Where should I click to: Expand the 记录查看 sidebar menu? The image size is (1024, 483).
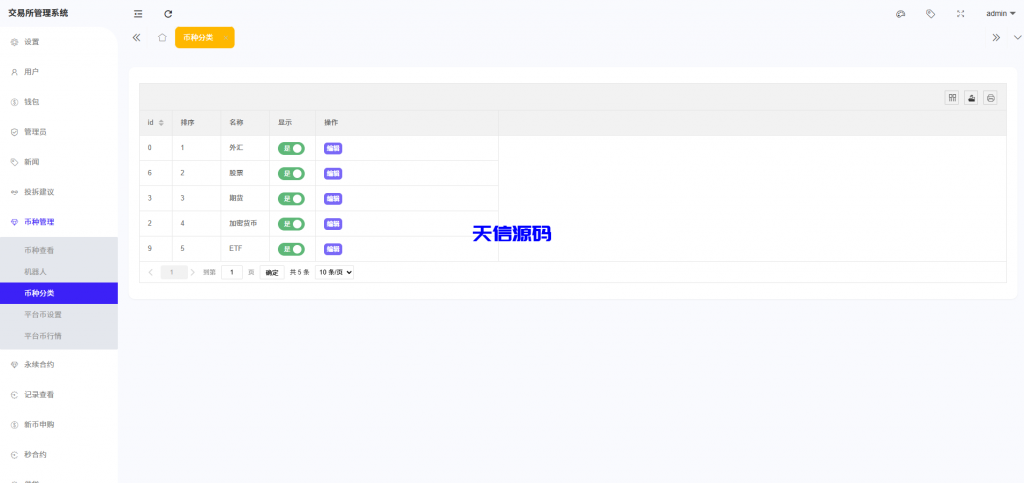pos(59,395)
